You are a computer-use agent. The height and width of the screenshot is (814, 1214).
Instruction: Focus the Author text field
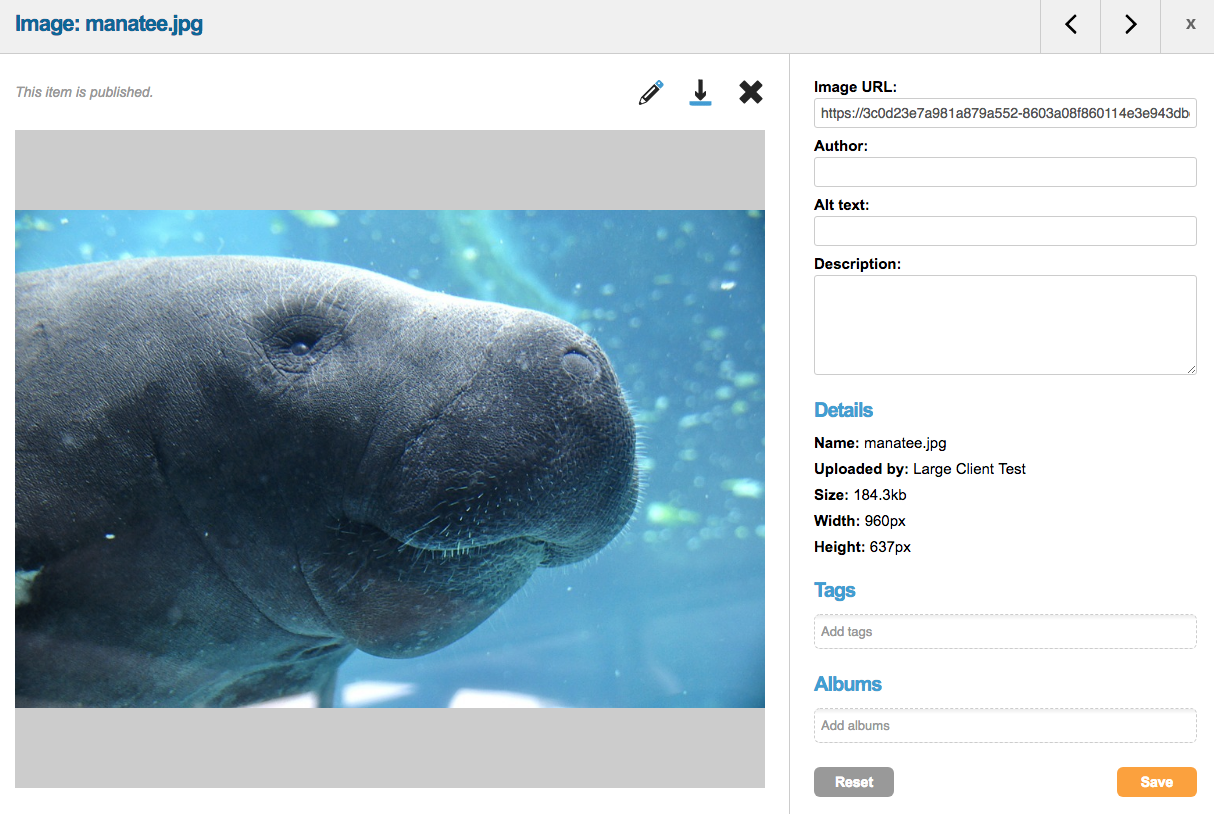point(1005,172)
